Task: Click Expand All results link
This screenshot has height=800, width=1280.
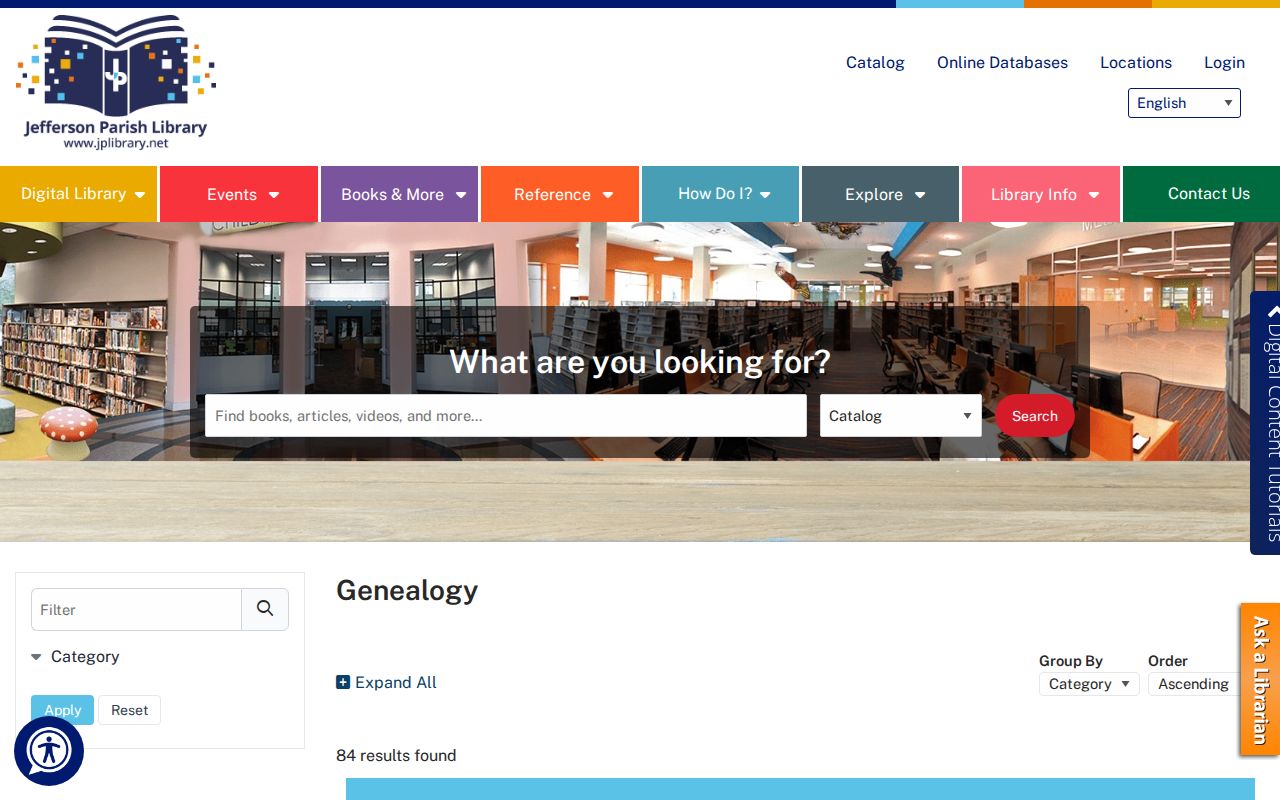Action: point(387,683)
